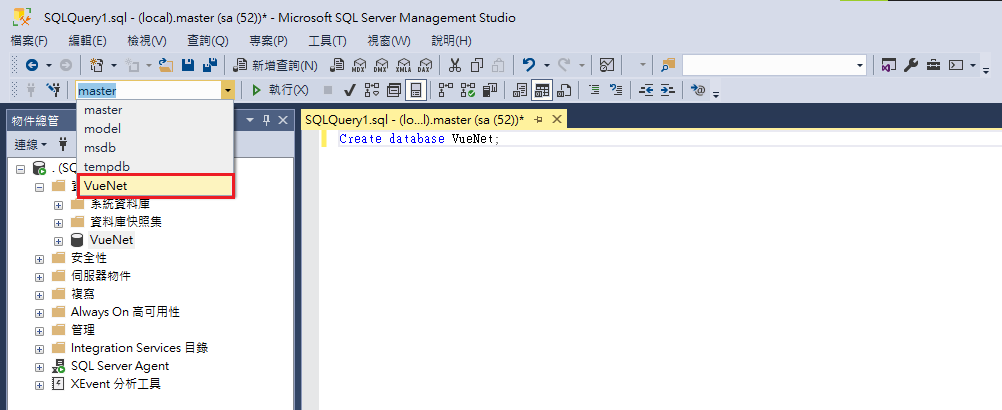Screen dimensions: 1002x410
Task: Select msdb in the database list
Action: pyautogui.click(x=155, y=147)
